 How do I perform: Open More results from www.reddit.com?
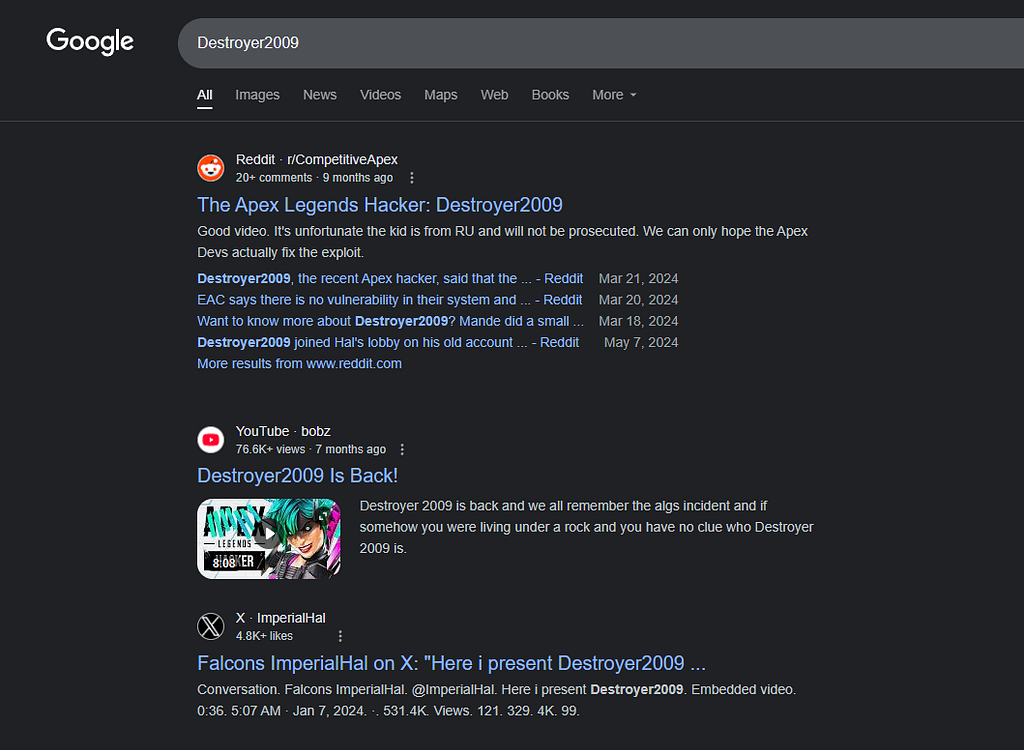click(x=300, y=364)
